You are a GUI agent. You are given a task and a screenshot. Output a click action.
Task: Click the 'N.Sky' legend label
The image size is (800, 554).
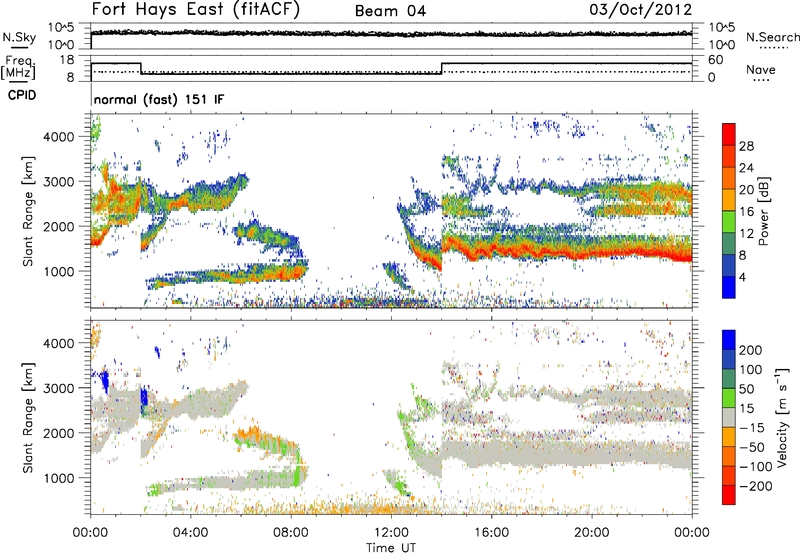tap(19, 37)
